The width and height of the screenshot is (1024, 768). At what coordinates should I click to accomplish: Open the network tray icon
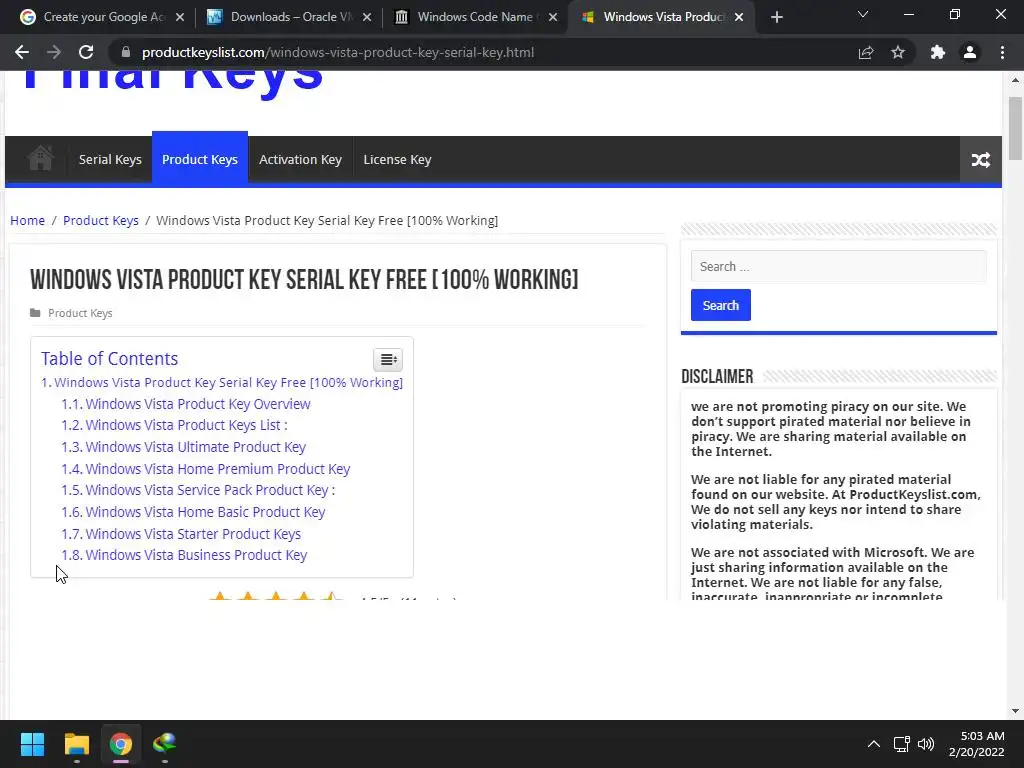click(x=902, y=744)
